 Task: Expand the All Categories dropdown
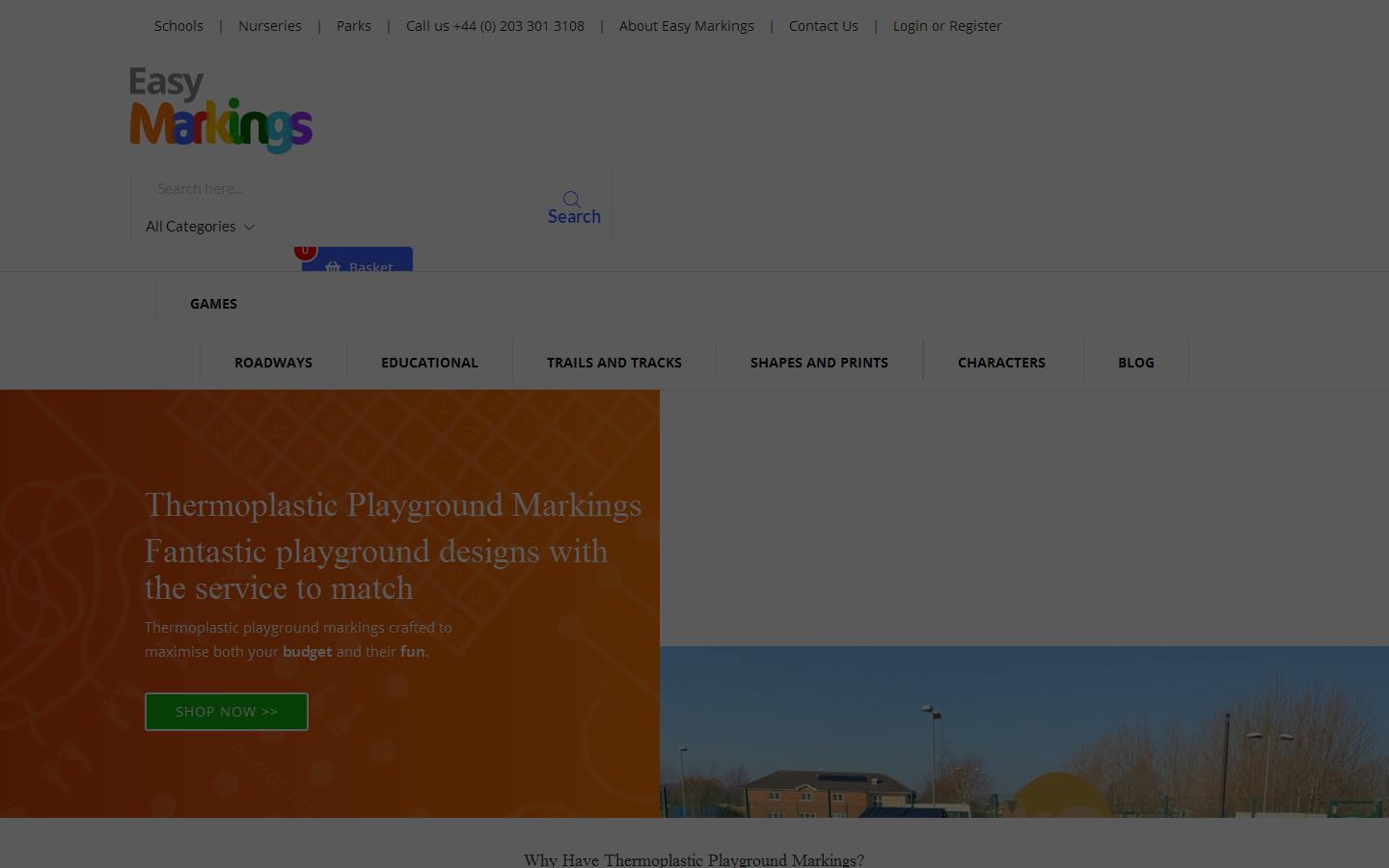tap(191, 226)
